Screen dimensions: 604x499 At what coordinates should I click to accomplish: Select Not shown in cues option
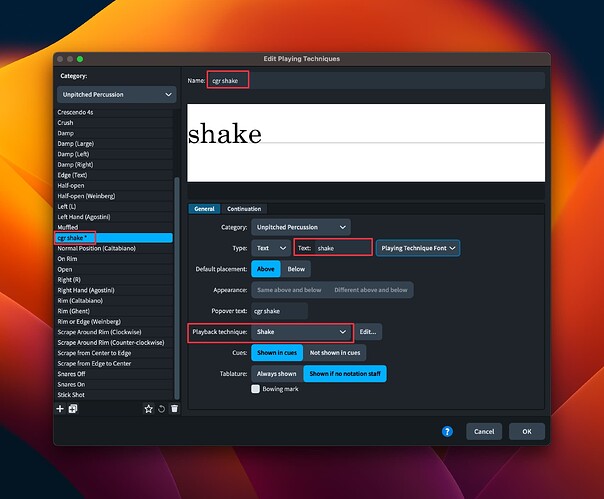click(335, 353)
